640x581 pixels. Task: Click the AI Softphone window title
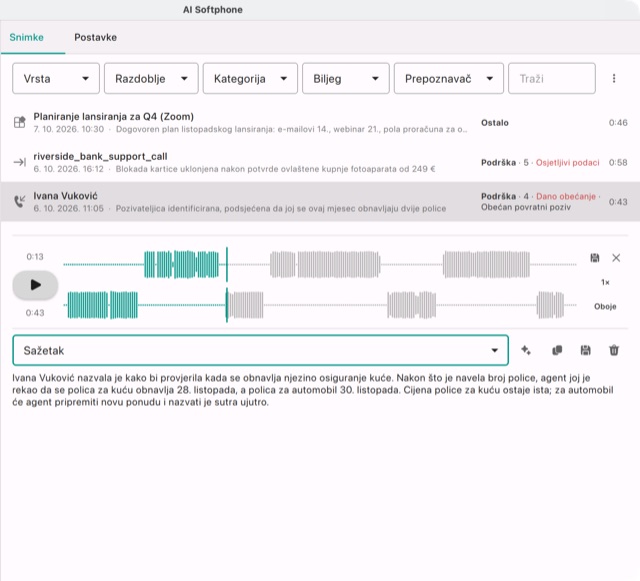tap(213, 10)
